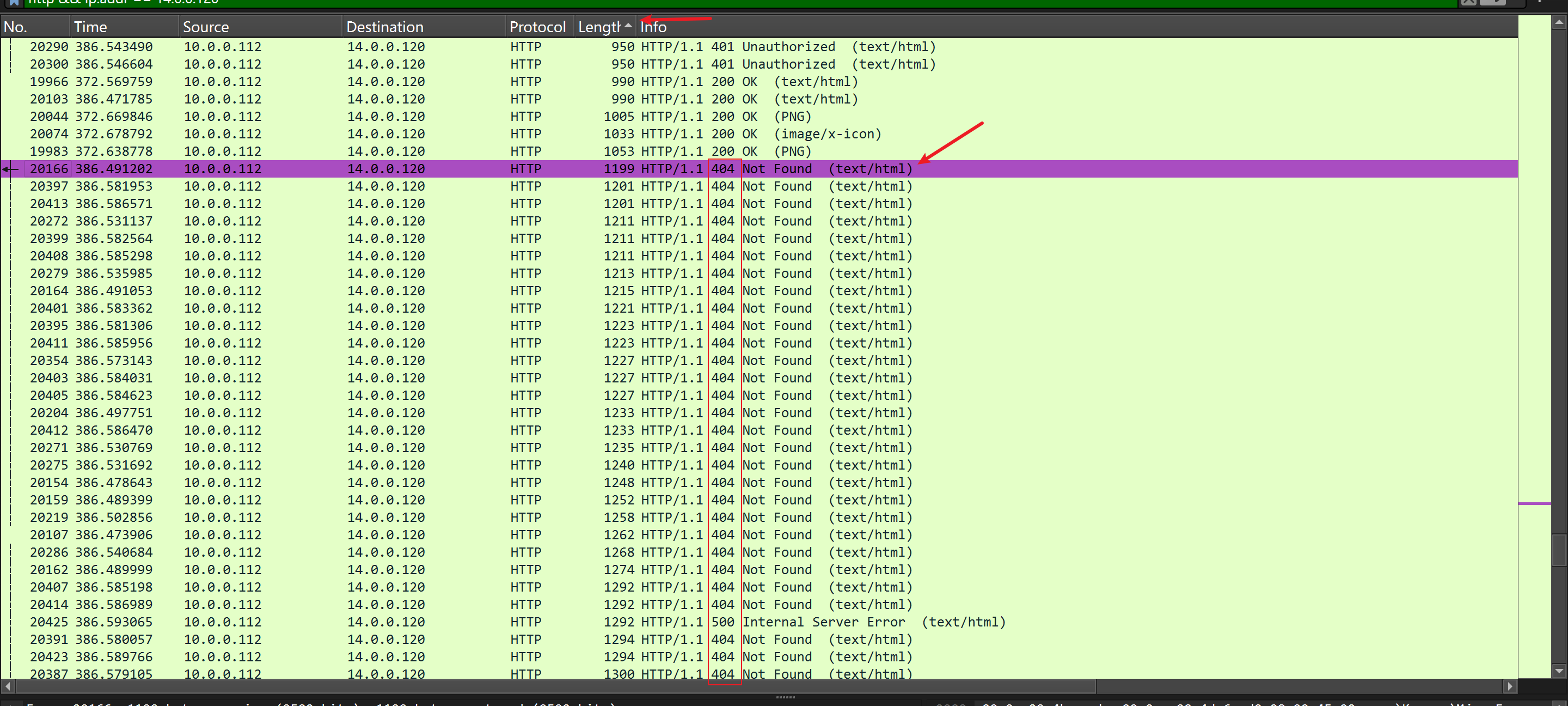Sort packets by the No. column

tap(16, 27)
